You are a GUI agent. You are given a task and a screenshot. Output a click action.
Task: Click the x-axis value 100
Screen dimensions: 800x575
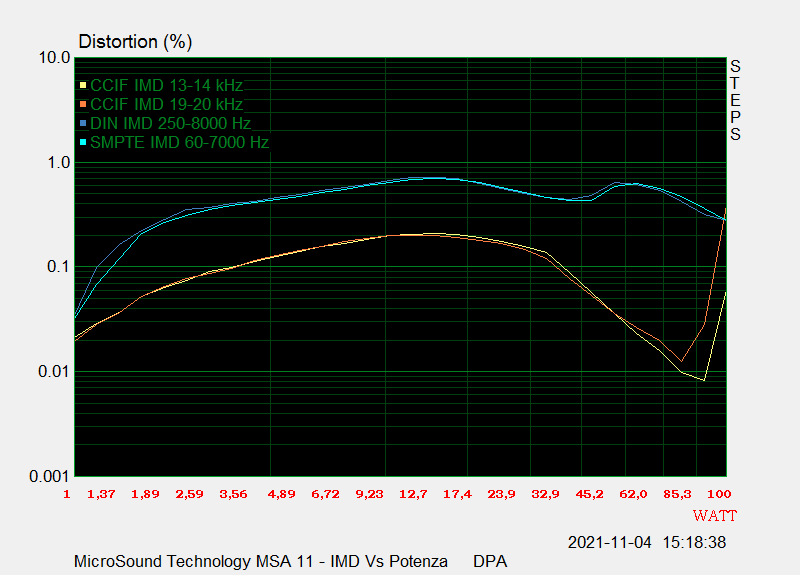click(x=719, y=494)
